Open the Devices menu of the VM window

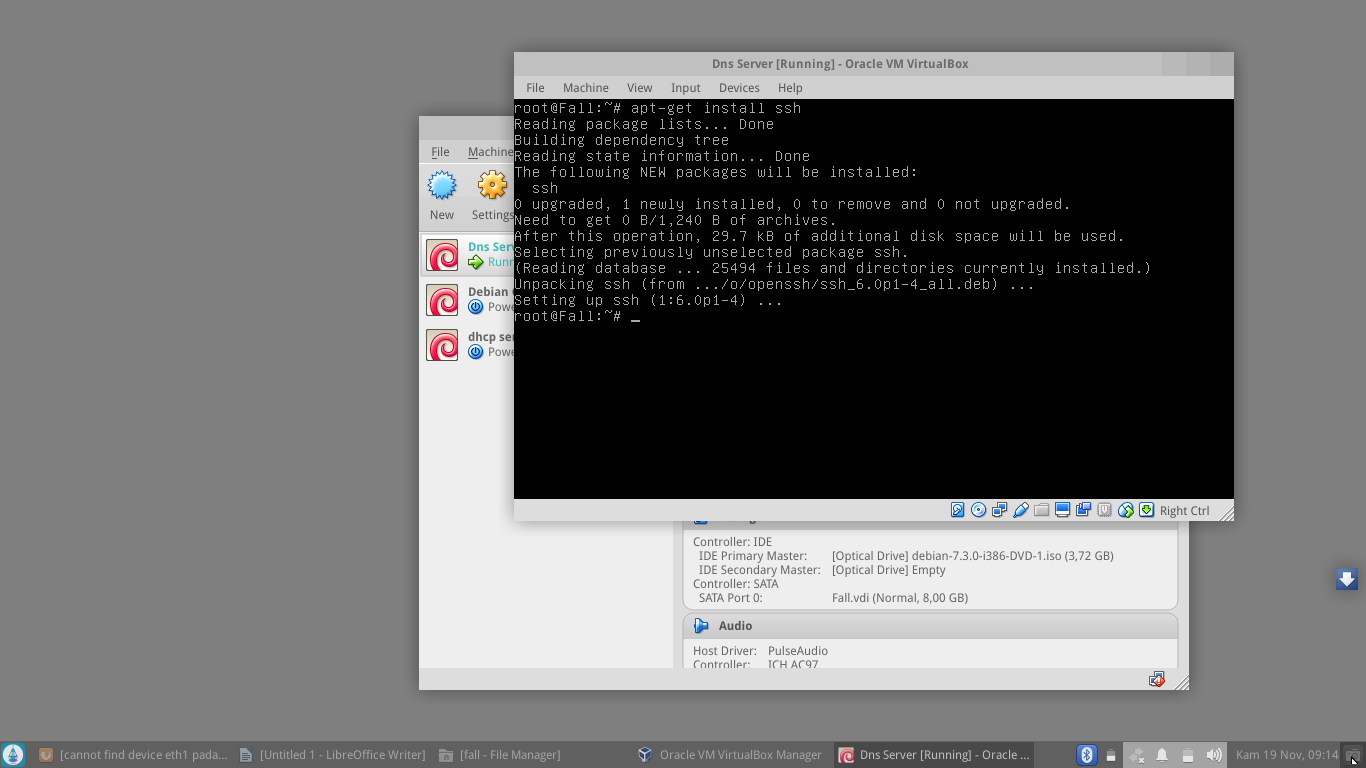coord(739,87)
